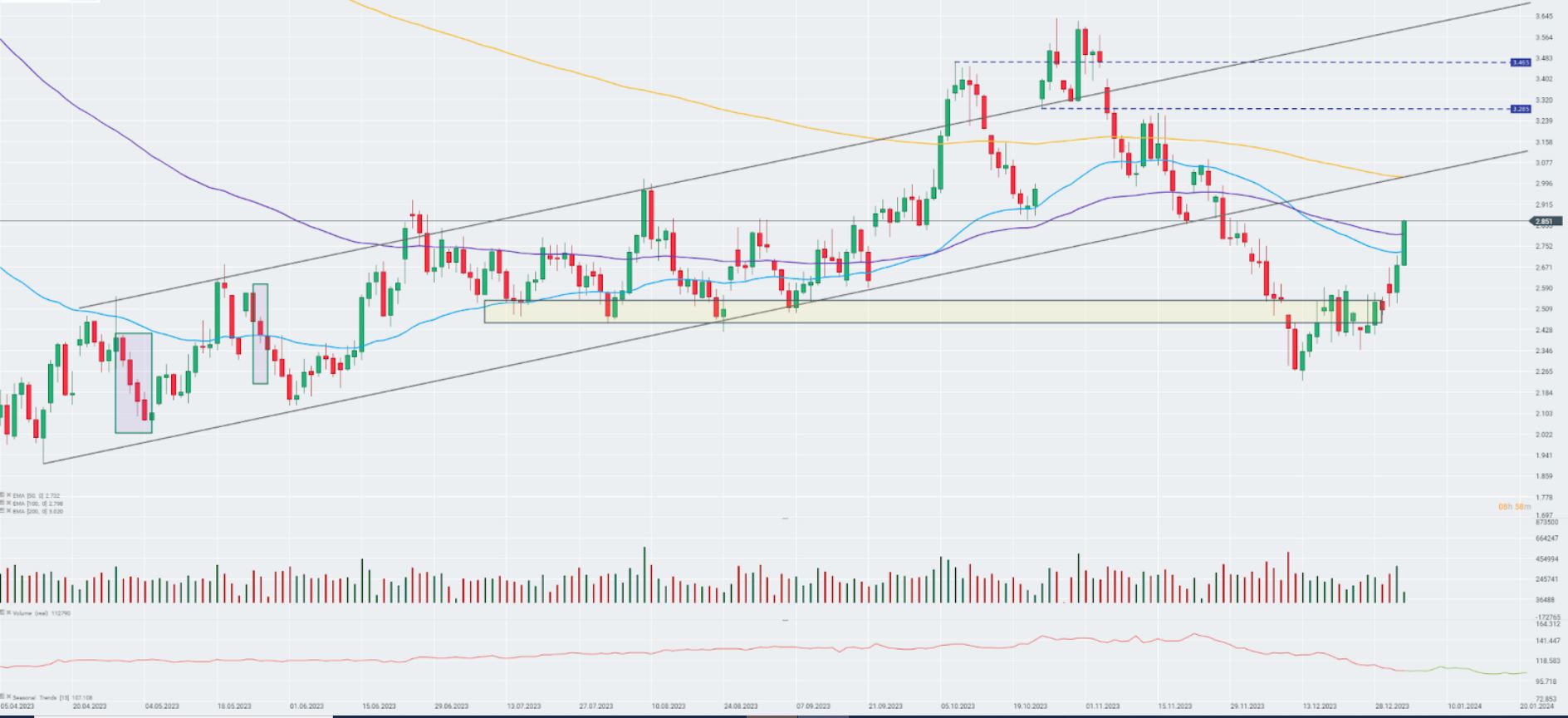Click the 118.583 seasonal axis label
The width and height of the screenshot is (1568, 718).
coord(1547,661)
